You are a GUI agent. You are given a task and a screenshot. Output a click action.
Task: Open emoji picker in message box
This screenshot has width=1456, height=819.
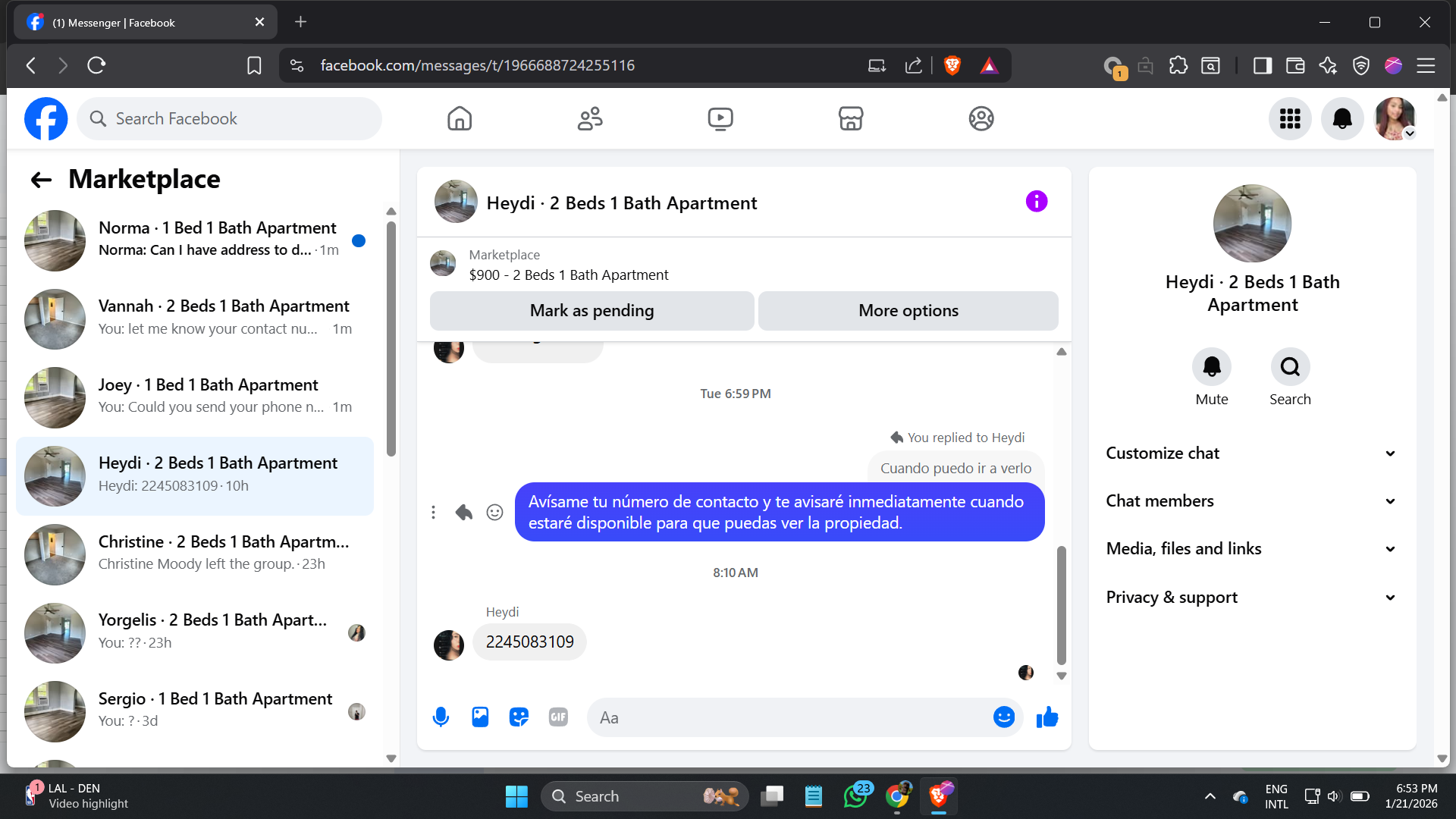point(1003,717)
